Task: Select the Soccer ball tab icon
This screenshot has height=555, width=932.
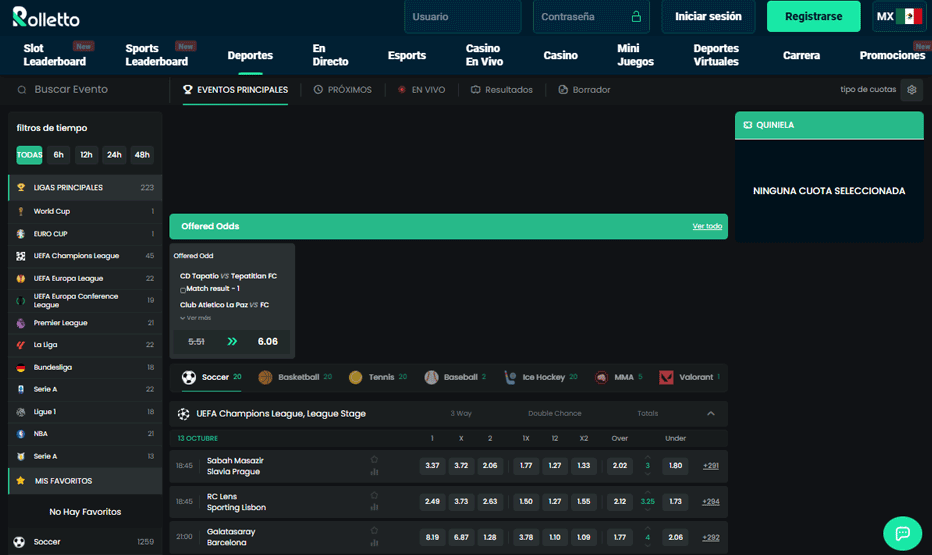Action: pos(189,377)
